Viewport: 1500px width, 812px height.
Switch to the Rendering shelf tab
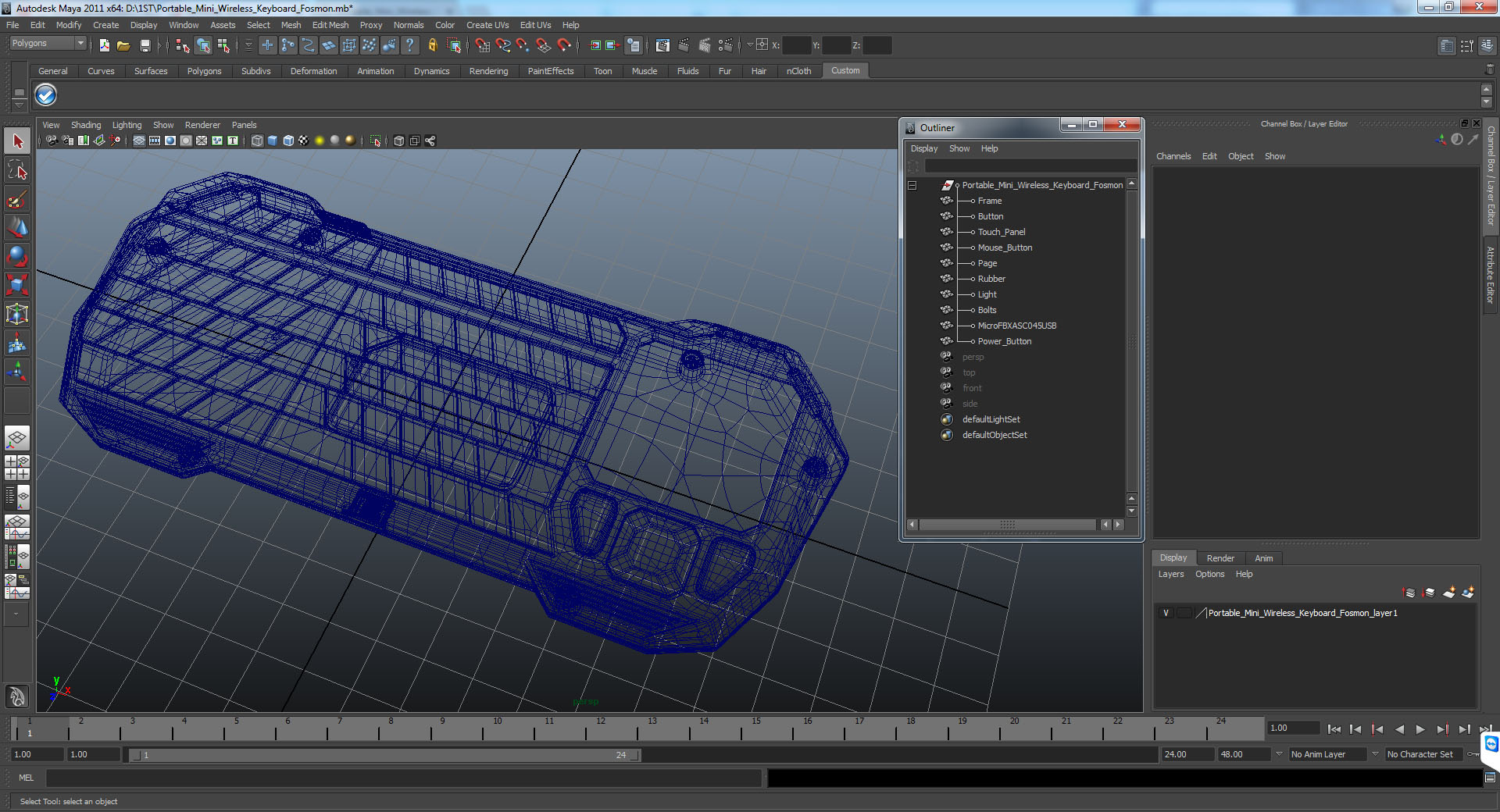coord(488,71)
